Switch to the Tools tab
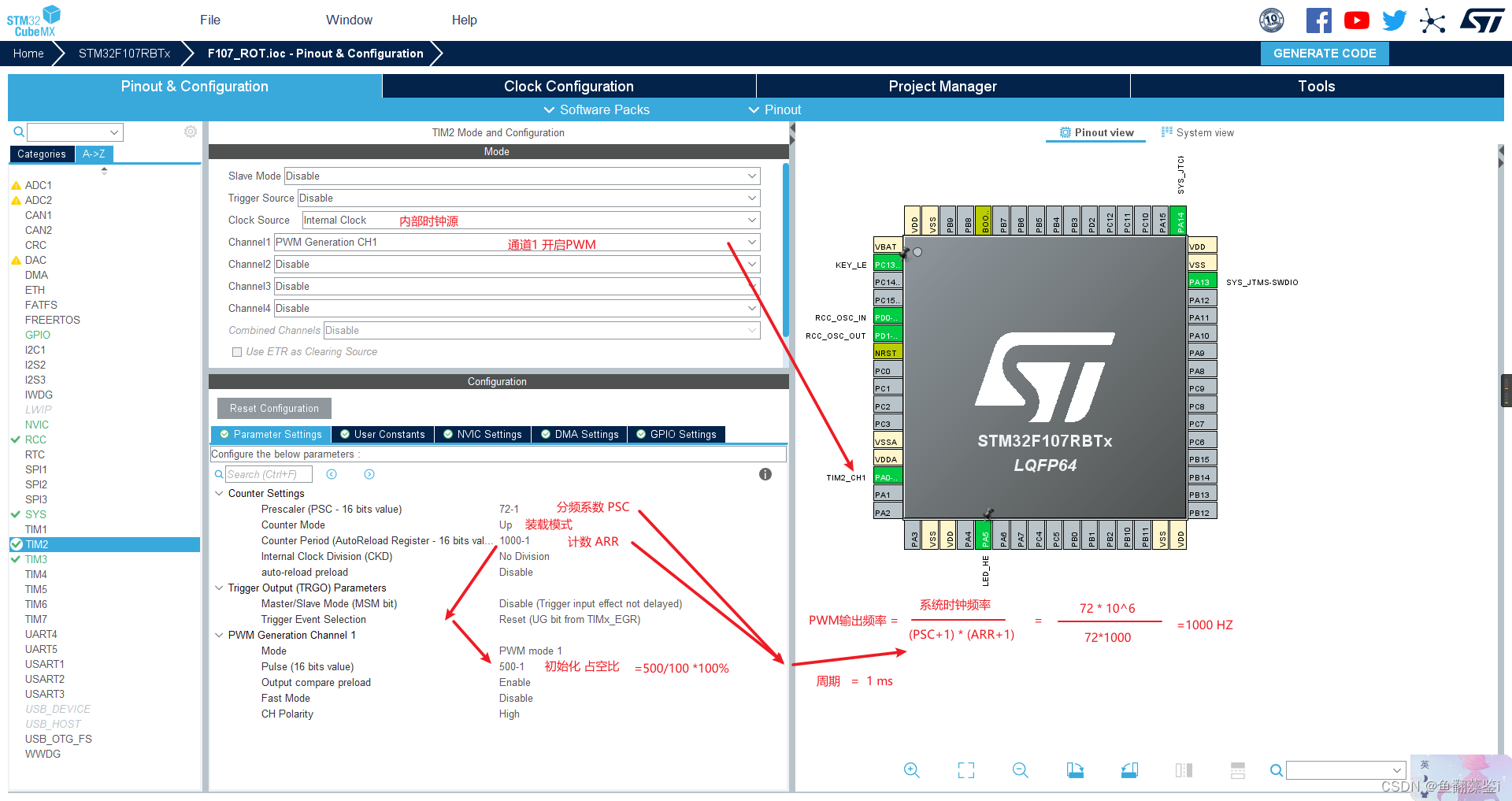1512x801 pixels. [1317, 86]
